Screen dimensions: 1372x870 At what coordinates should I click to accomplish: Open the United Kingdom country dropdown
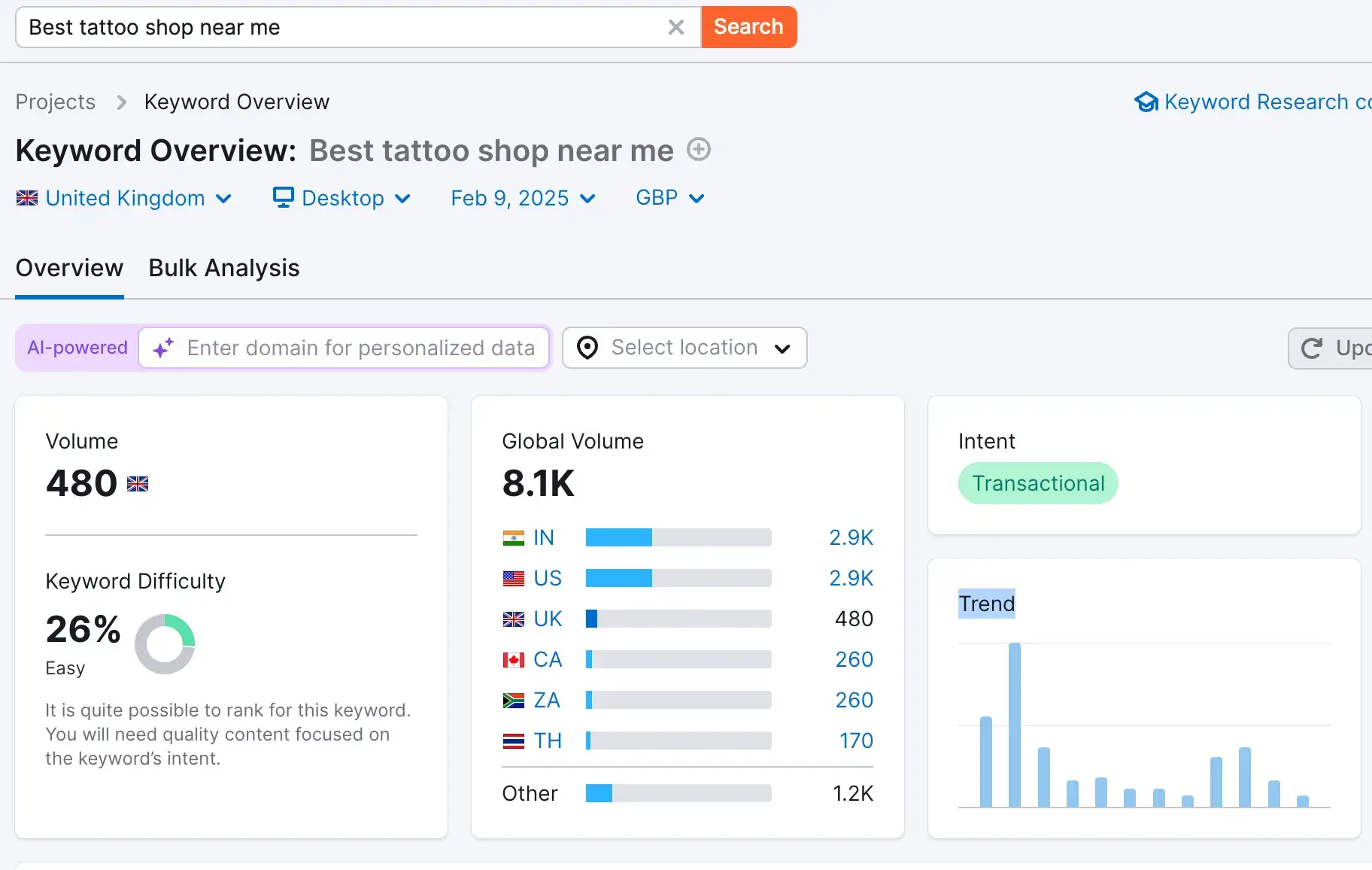click(x=124, y=198)
